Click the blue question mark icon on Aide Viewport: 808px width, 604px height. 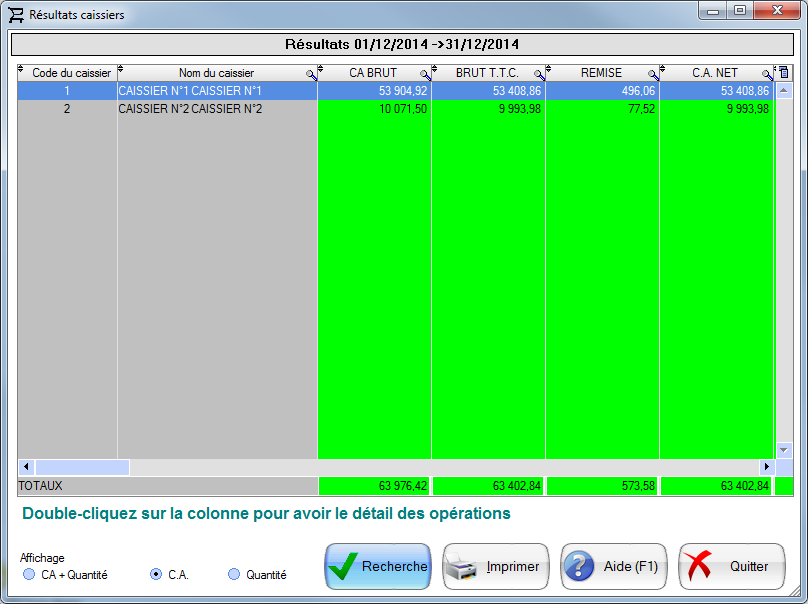tap(581, 566)
